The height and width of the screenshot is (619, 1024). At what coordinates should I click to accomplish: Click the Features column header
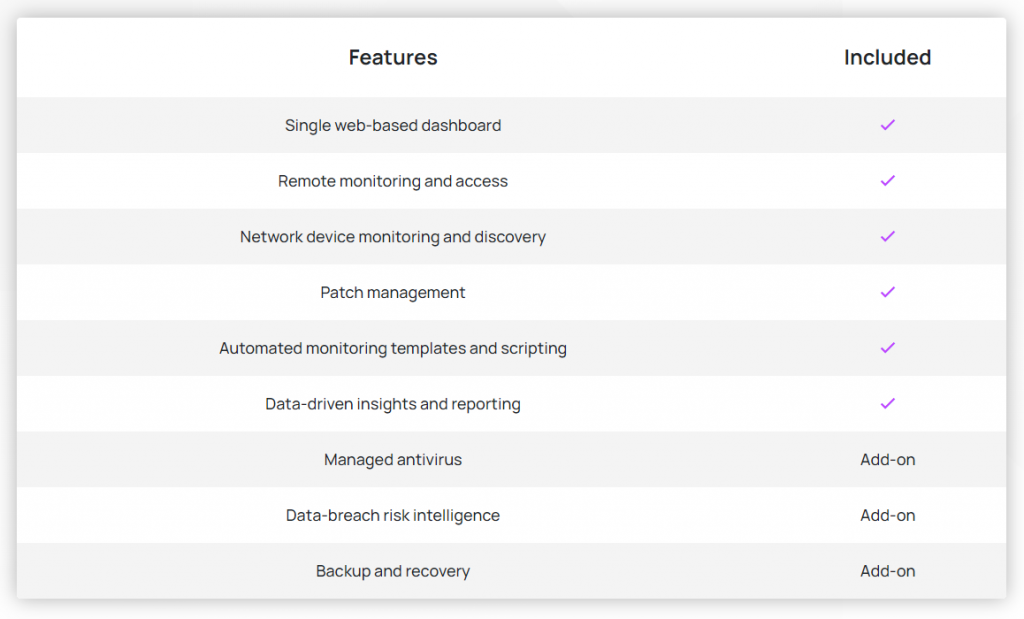(393, 58)
